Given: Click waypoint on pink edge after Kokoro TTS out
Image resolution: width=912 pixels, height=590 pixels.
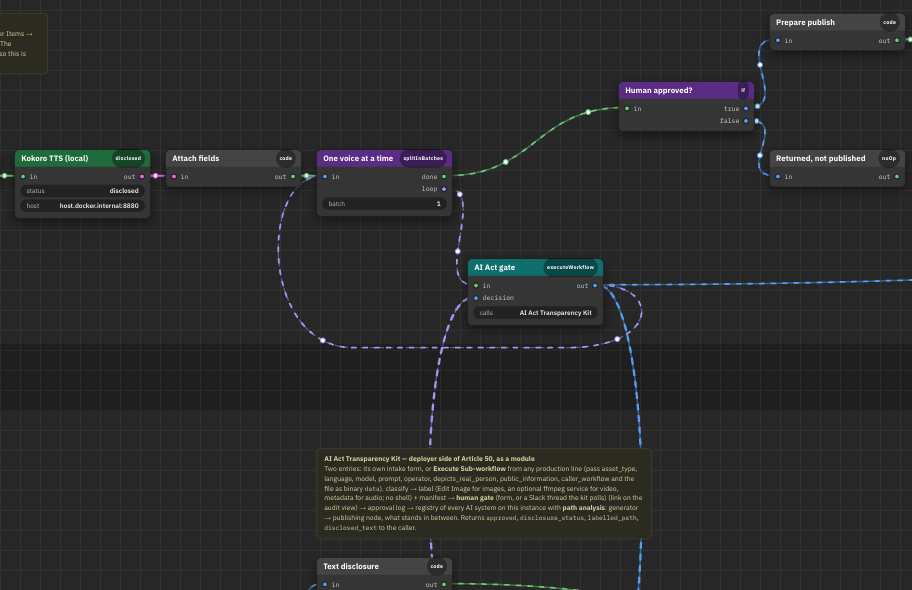Looking at the screenshot, I should pyautogui.click(x=155, y=176).
